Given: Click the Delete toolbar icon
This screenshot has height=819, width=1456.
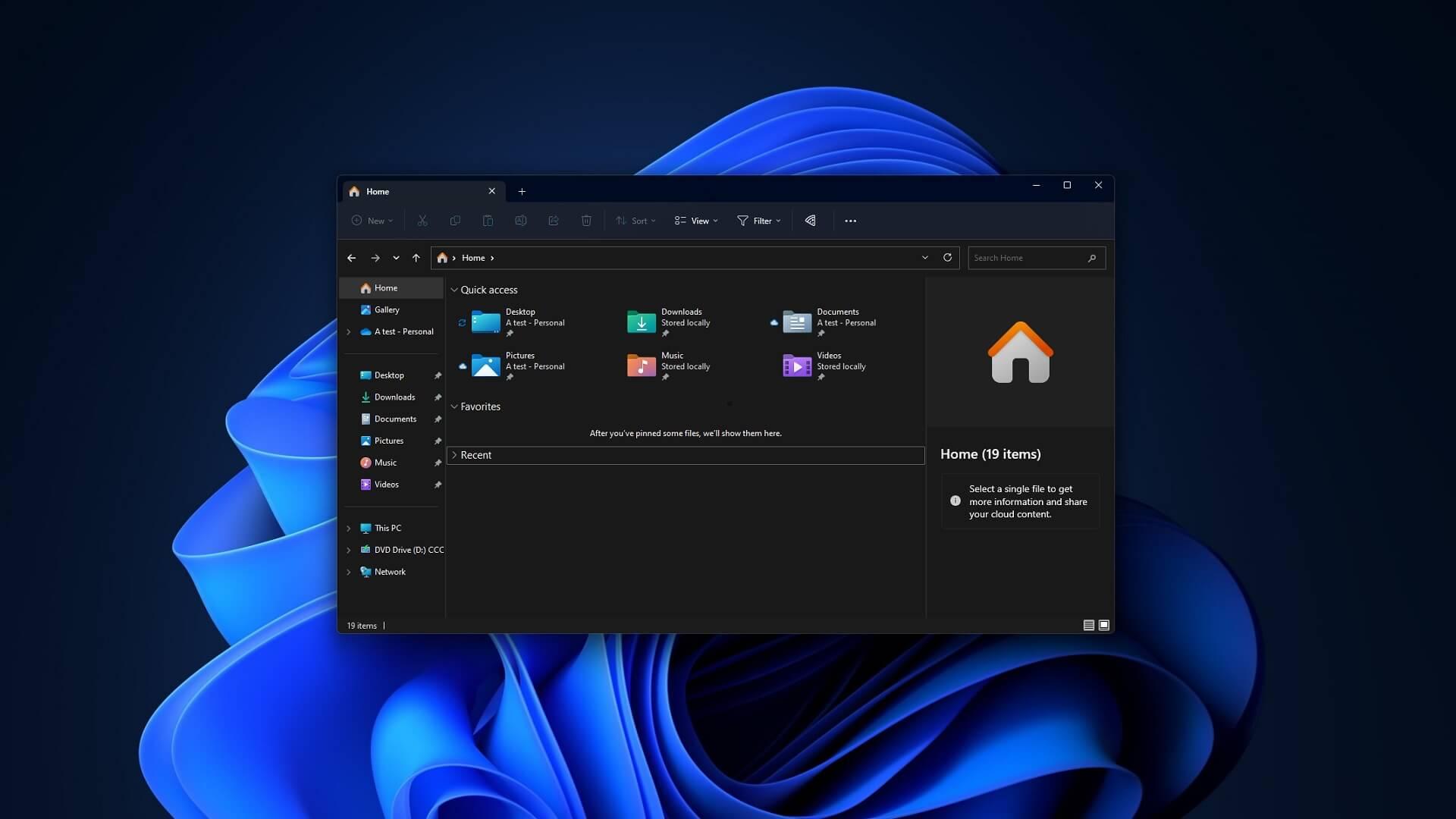Looking at the screenshot, I should coord(586,220).
